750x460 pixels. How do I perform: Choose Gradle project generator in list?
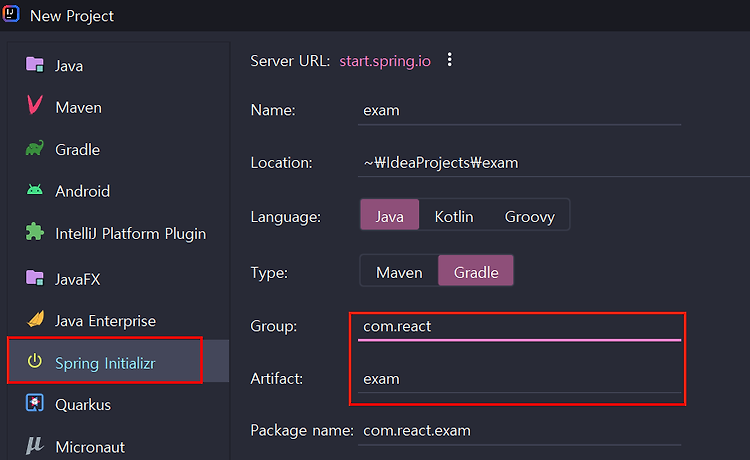point(118,150)
